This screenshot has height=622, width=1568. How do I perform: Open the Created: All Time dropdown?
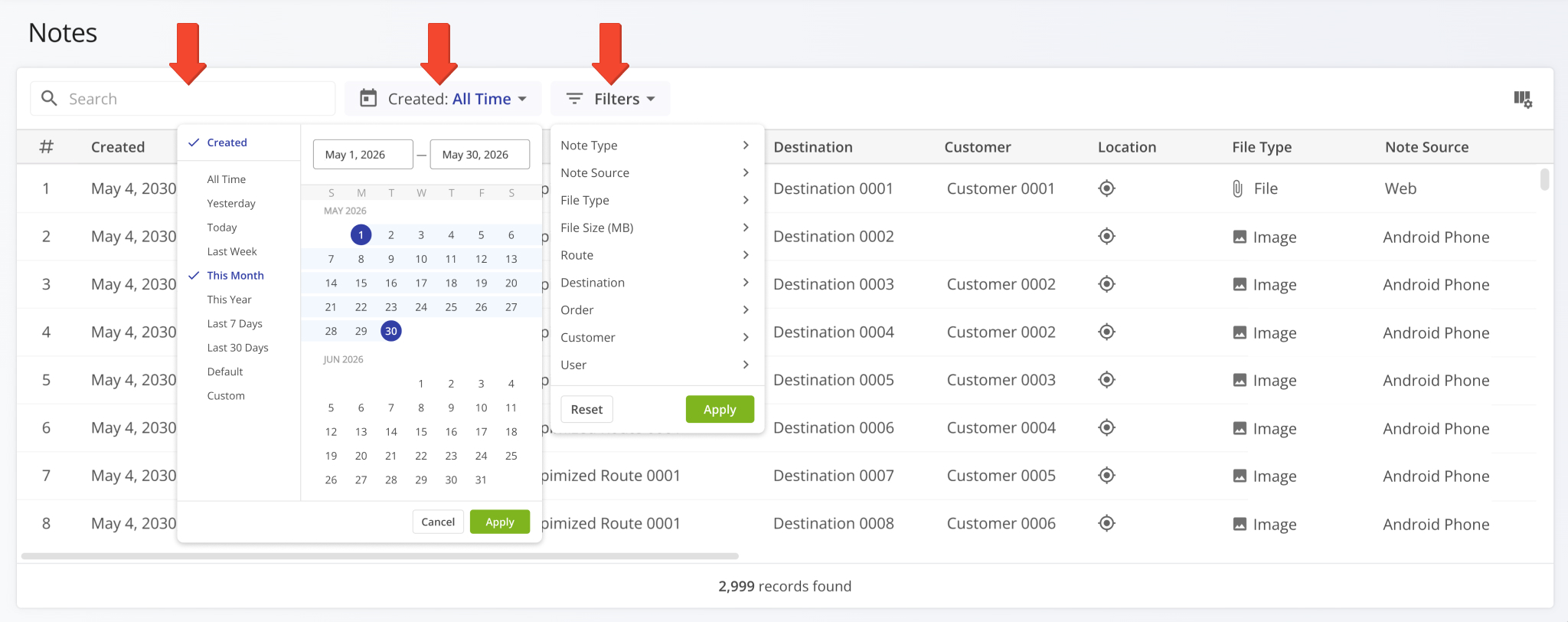click(443, 99)
